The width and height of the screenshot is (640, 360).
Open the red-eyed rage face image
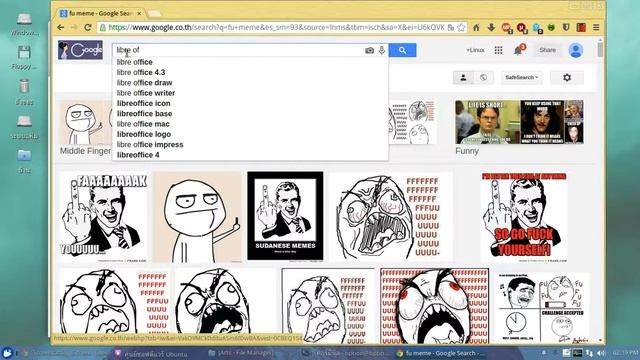point(434,305)
